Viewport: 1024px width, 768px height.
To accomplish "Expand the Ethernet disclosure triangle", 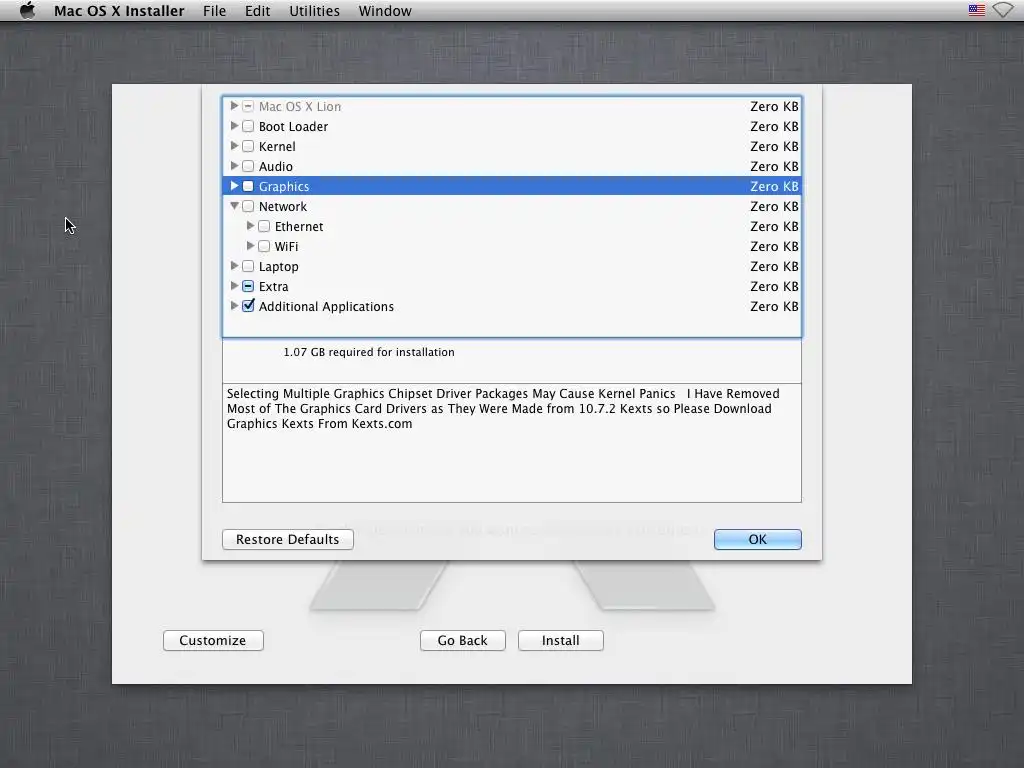I will tap(250, 226).
